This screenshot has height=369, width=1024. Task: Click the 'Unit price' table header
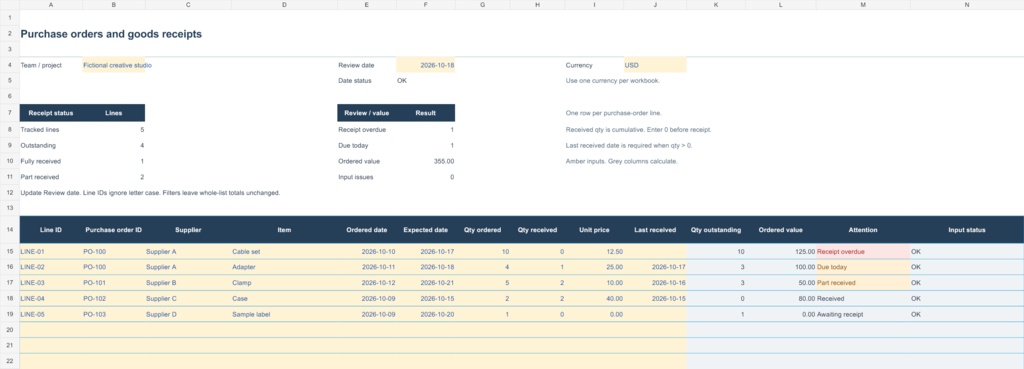[x=594, y=230]
